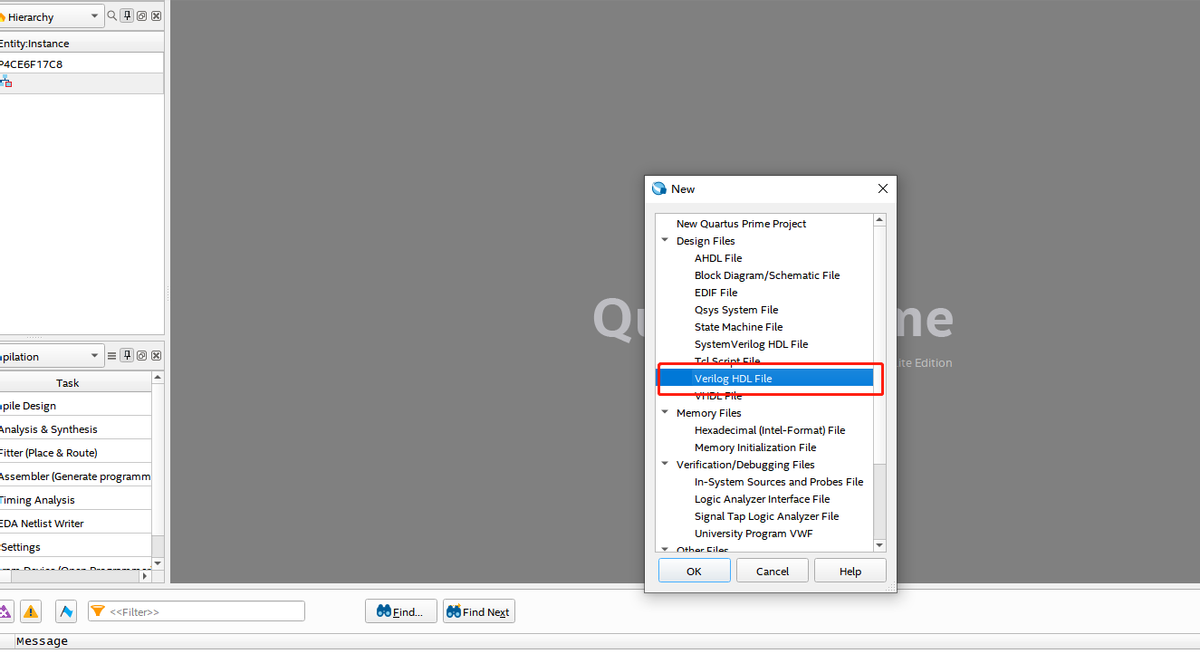Screen dimensions: 1200x664
Task: Select Logic Analyzer Interface File
Action: pyautogui.click(x=762, y=499)
